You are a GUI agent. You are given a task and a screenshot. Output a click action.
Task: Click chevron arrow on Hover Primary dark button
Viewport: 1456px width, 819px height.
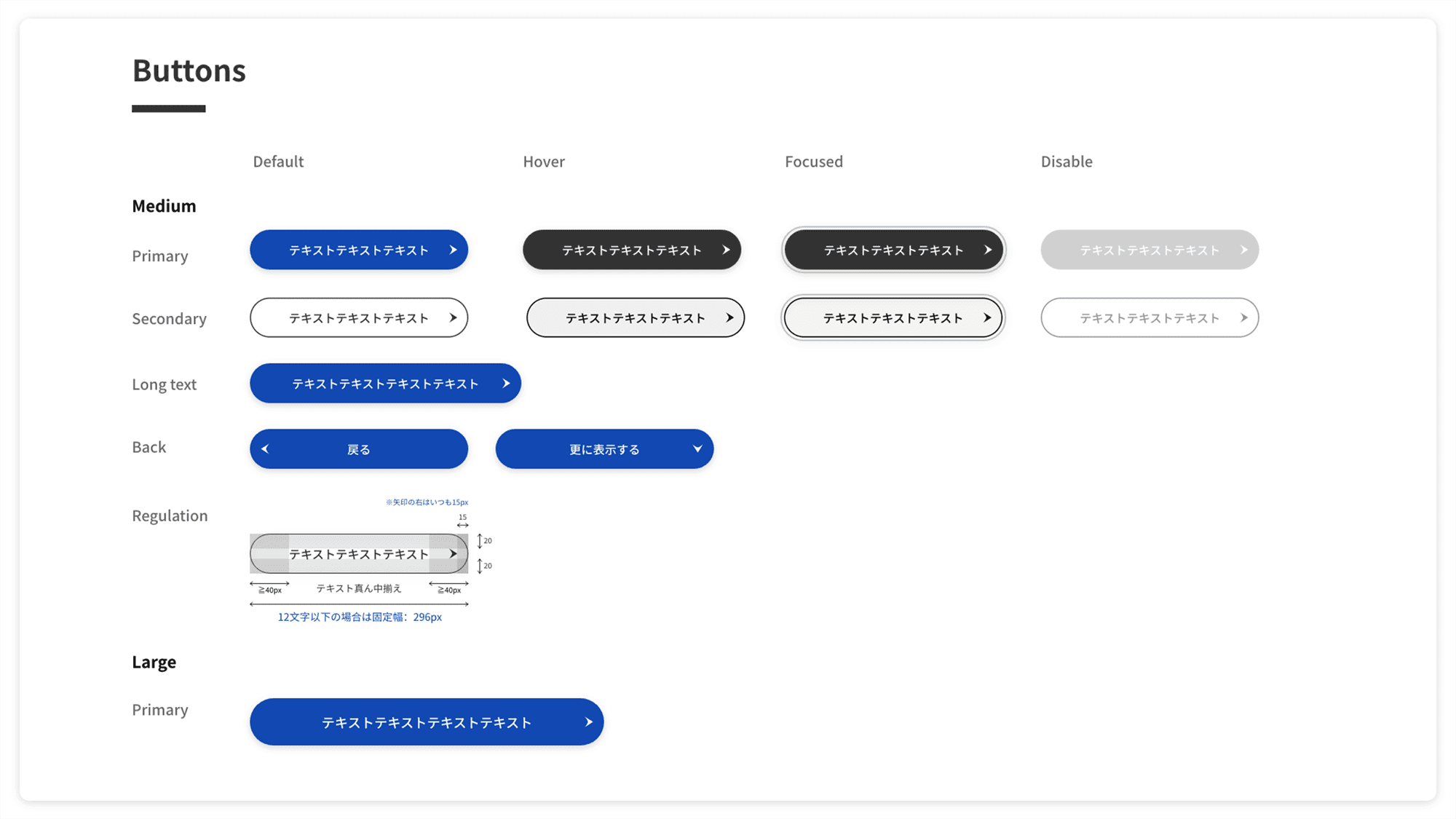(726, 250)
